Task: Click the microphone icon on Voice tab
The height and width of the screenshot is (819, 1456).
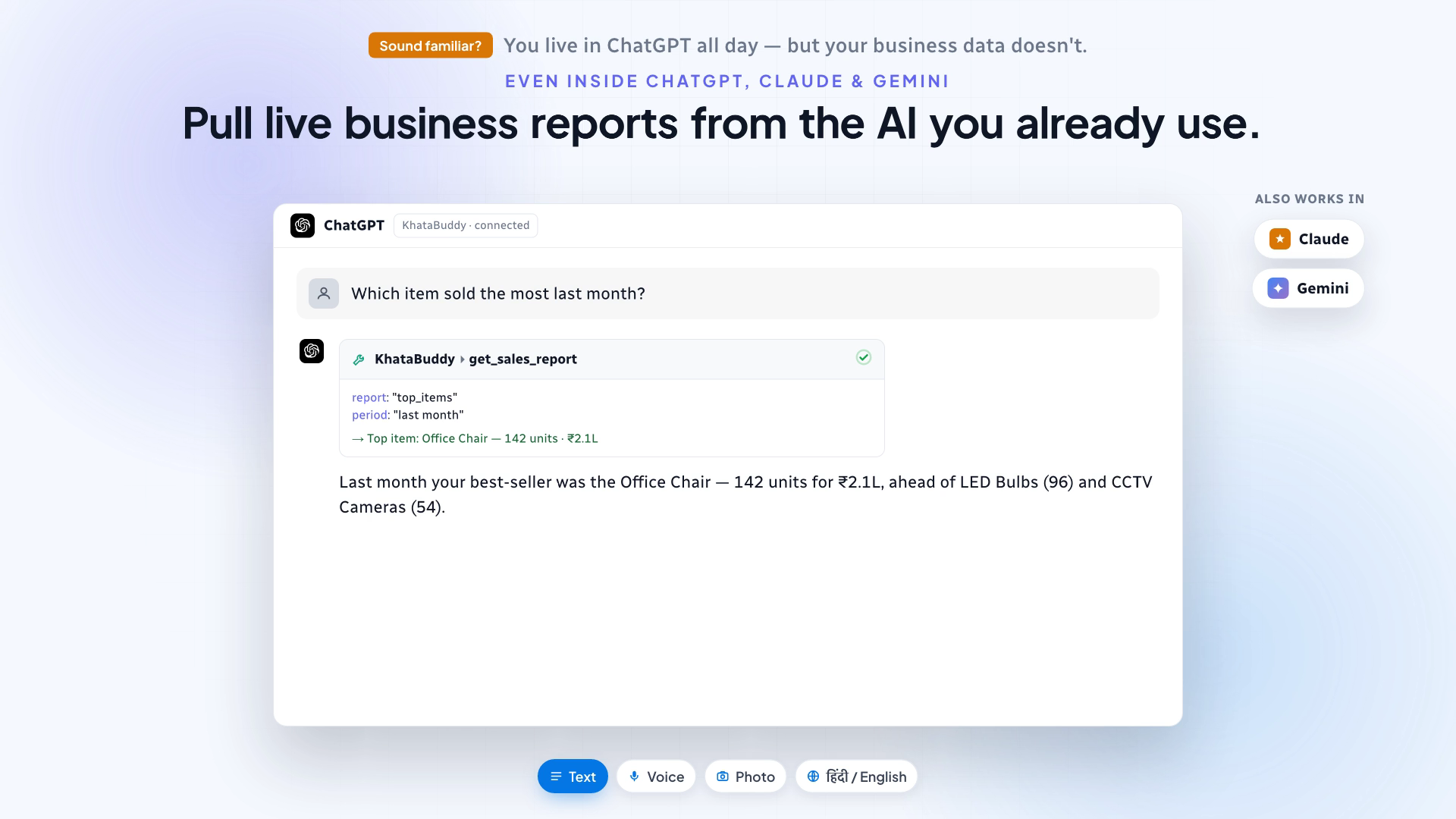Action: point(634,777)
